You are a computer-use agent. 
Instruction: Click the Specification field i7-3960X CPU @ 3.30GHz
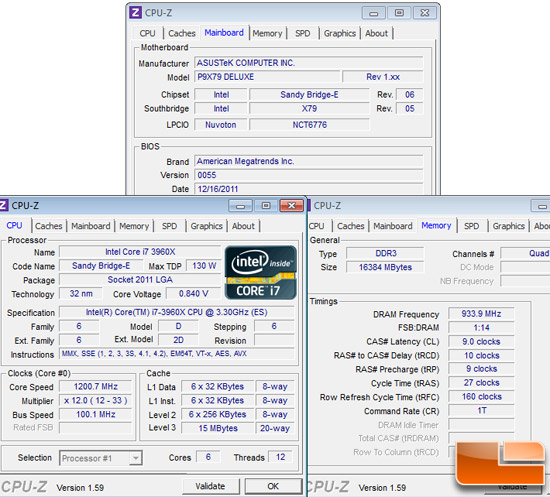(176, 312)
